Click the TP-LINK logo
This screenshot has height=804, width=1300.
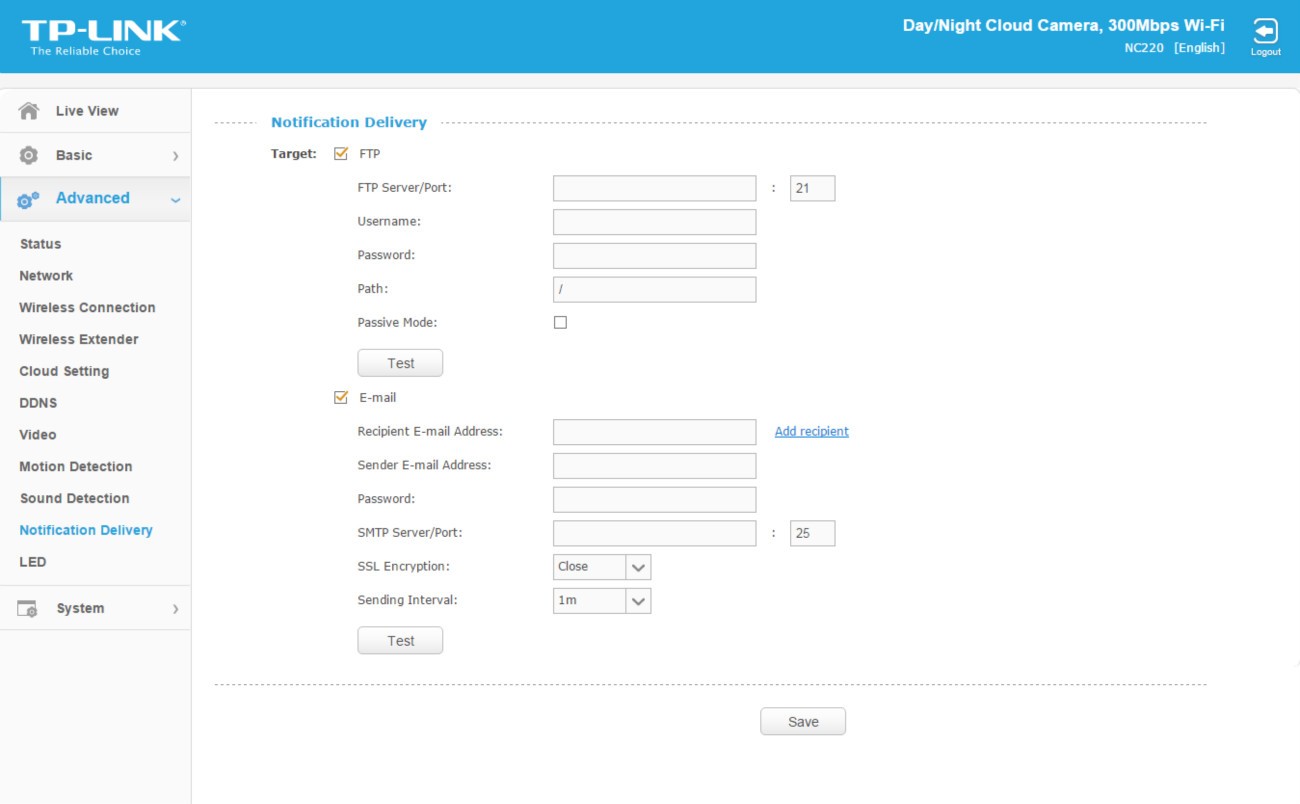[x=102, y=36]
